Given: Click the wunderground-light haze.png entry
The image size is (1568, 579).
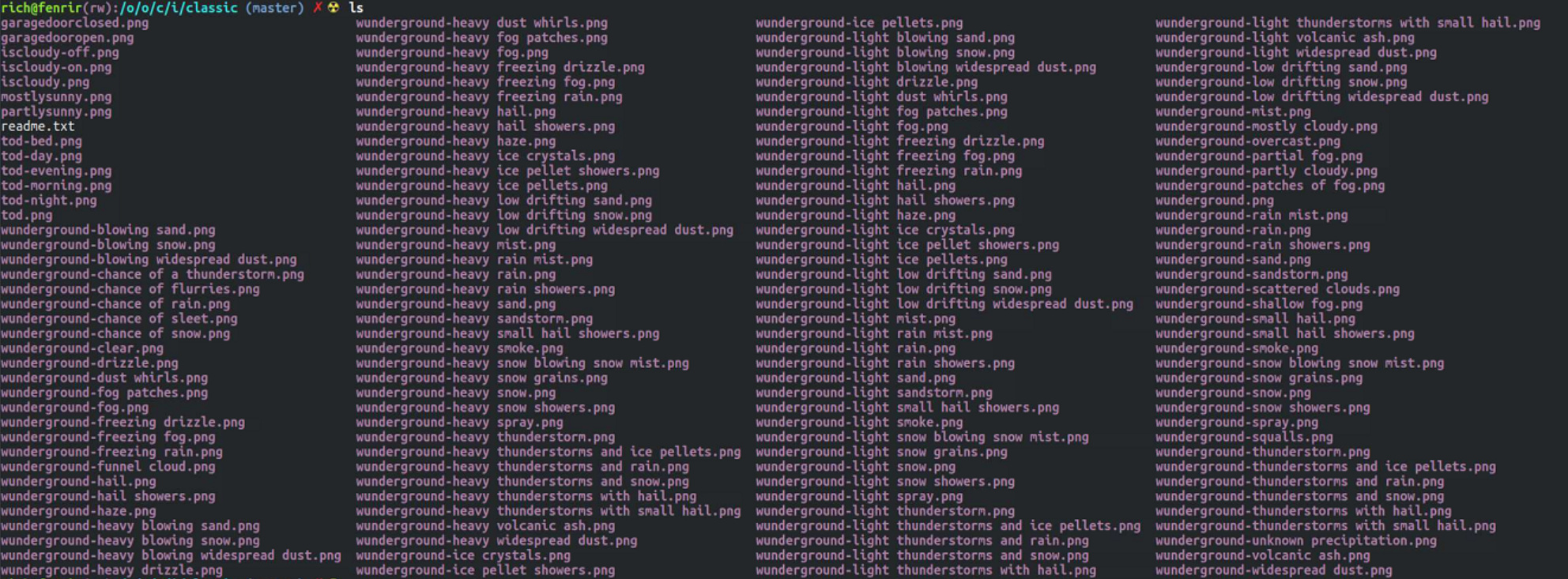Looking at the screenshot, I should (x=855, y=216).
